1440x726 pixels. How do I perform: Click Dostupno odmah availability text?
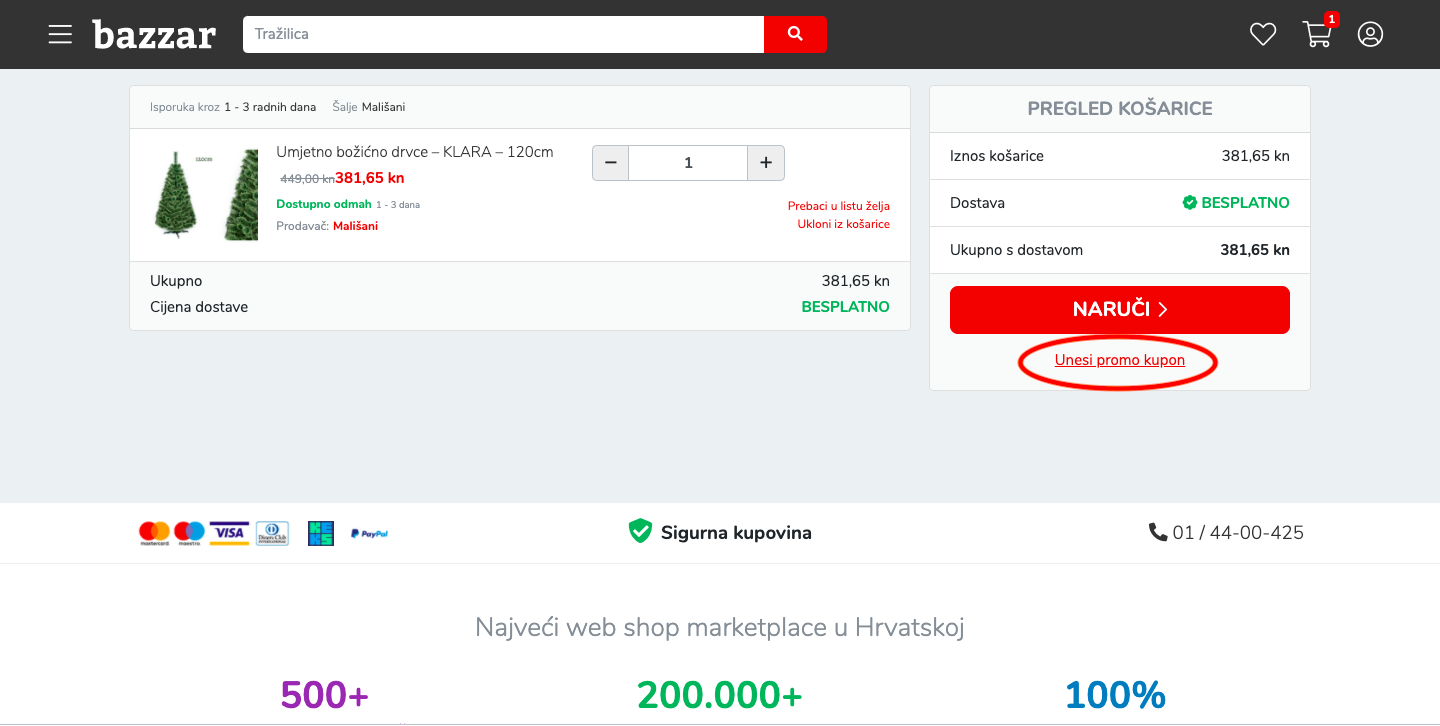(324, 204)
